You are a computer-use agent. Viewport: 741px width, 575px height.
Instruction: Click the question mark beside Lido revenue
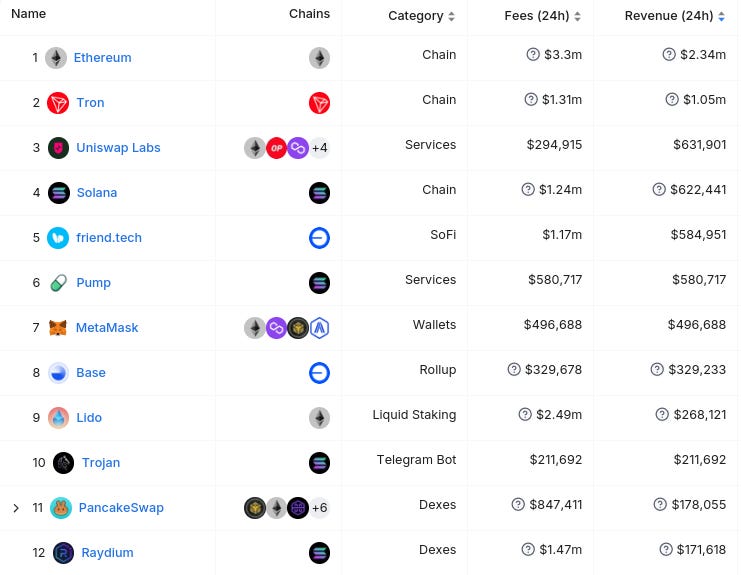pos(662,414)
